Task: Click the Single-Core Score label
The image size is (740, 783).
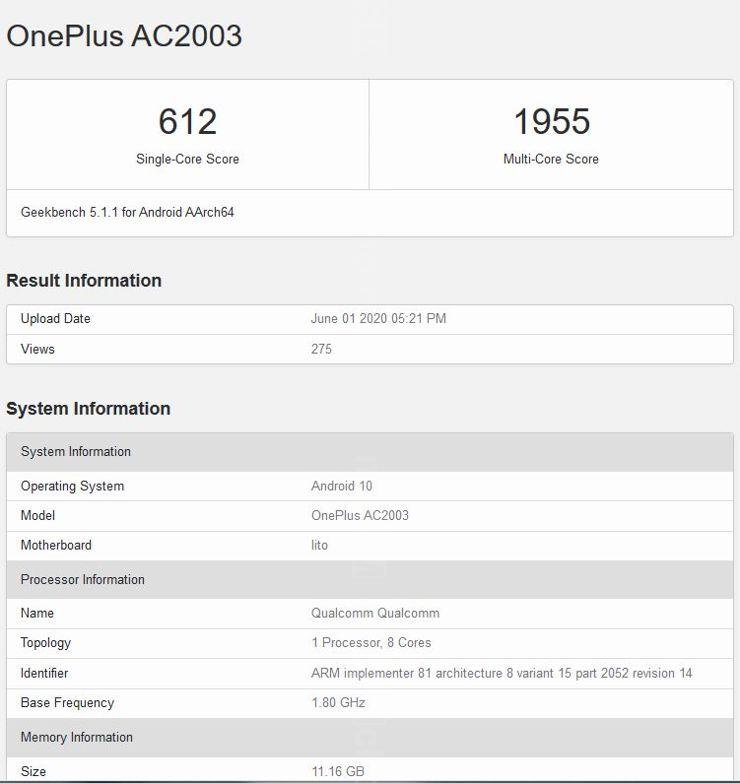Action: [188, 159]
